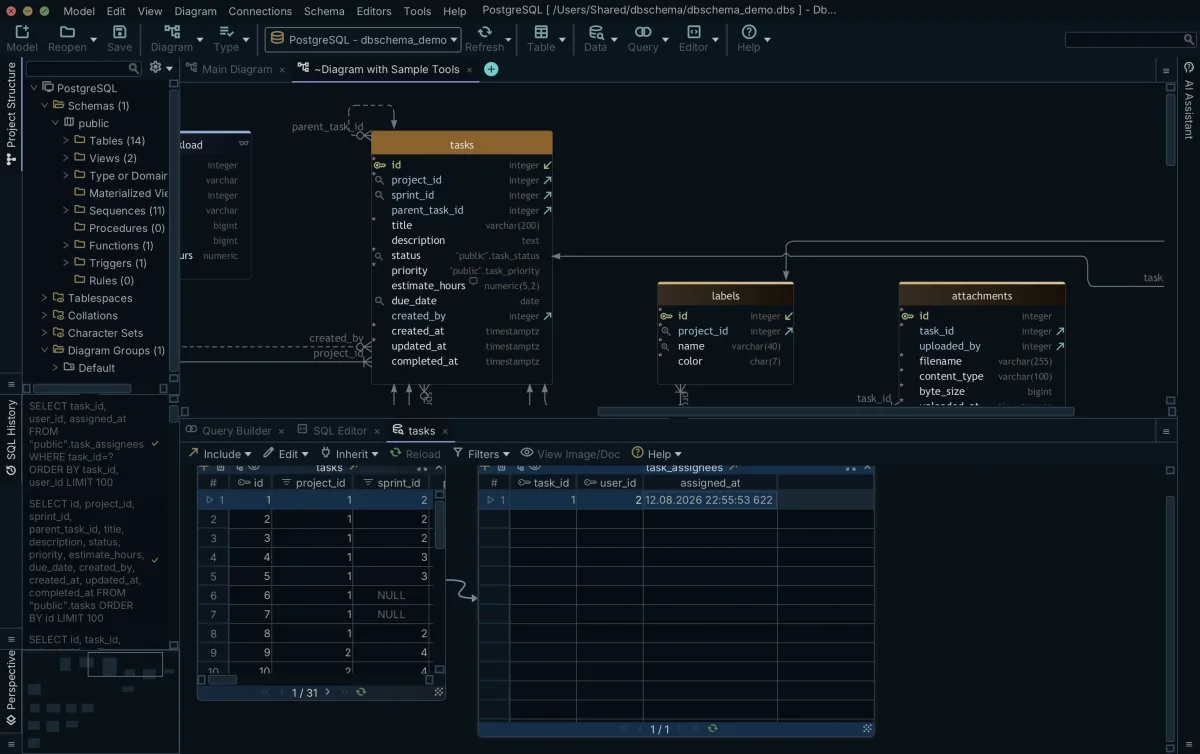This screenshot has height=754, width=1200.
Task: Click the Model toolbar icon
Action: click(22, 33)
